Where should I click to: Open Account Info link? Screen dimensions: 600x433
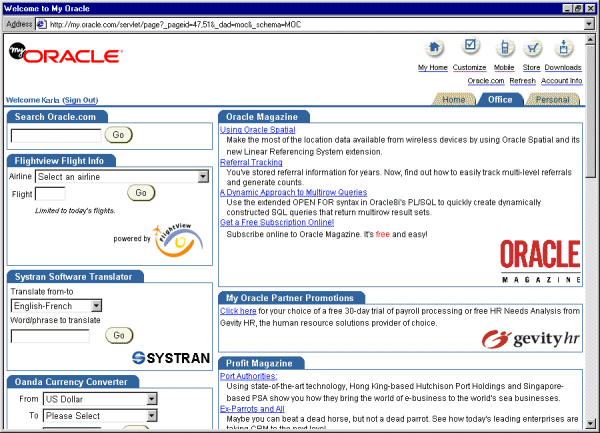tap(561, 81)
